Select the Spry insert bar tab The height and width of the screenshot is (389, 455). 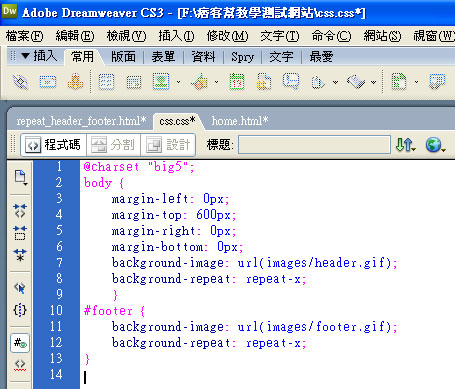pyautogui.click(x=242, y=57)
